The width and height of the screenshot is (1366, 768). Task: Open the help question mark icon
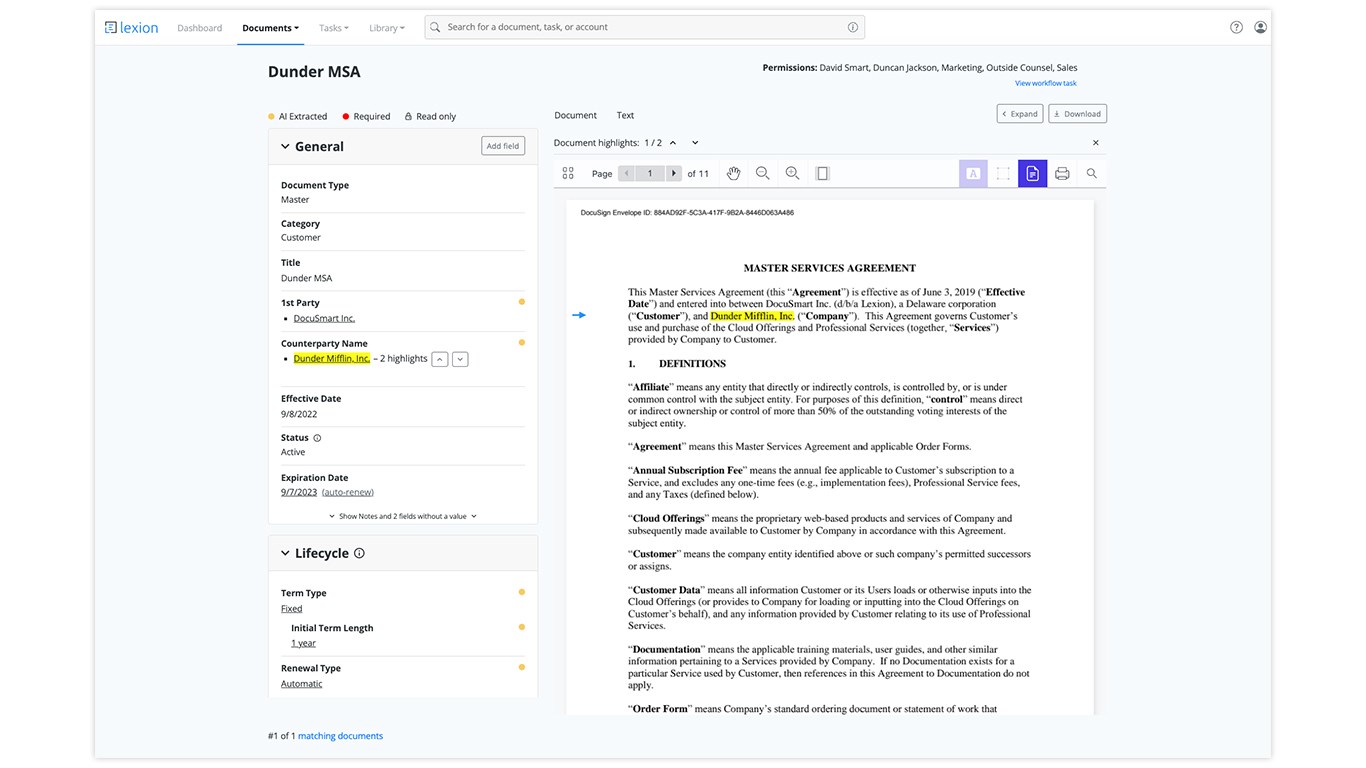point(1236,27)
